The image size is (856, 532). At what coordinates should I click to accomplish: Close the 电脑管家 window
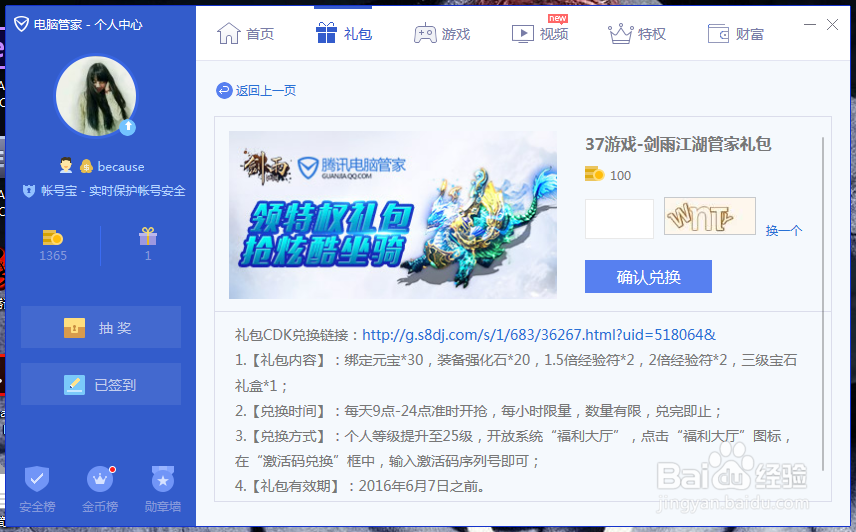coord(832,25)
